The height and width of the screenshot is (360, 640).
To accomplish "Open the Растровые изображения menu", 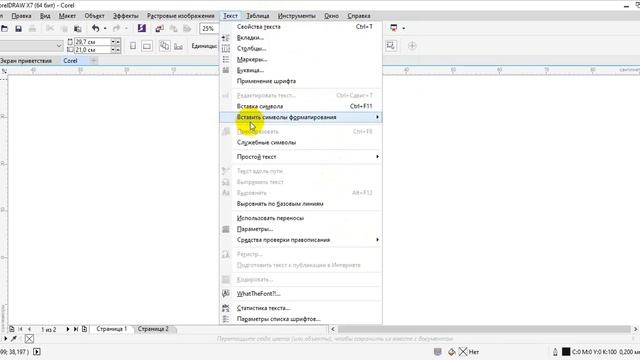I will (181, 16).
